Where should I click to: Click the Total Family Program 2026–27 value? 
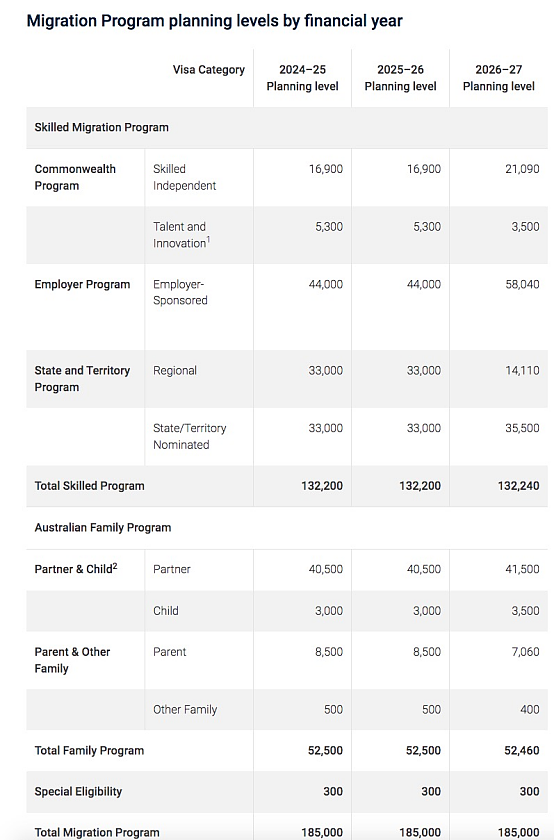click(x=521, y=751)
